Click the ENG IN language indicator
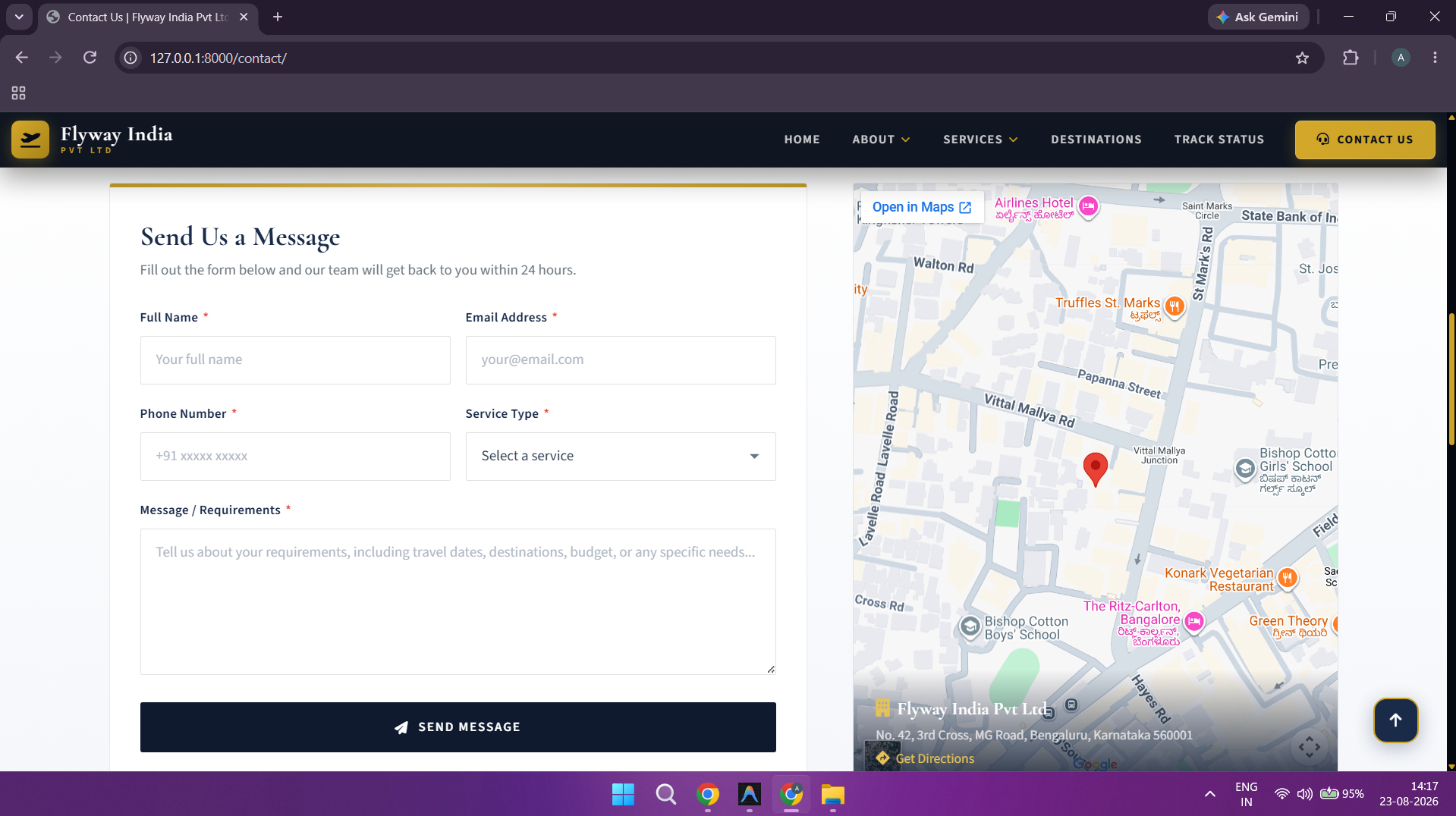The height and width of the screenshot is (816, 1456). tap(1246, 794)
